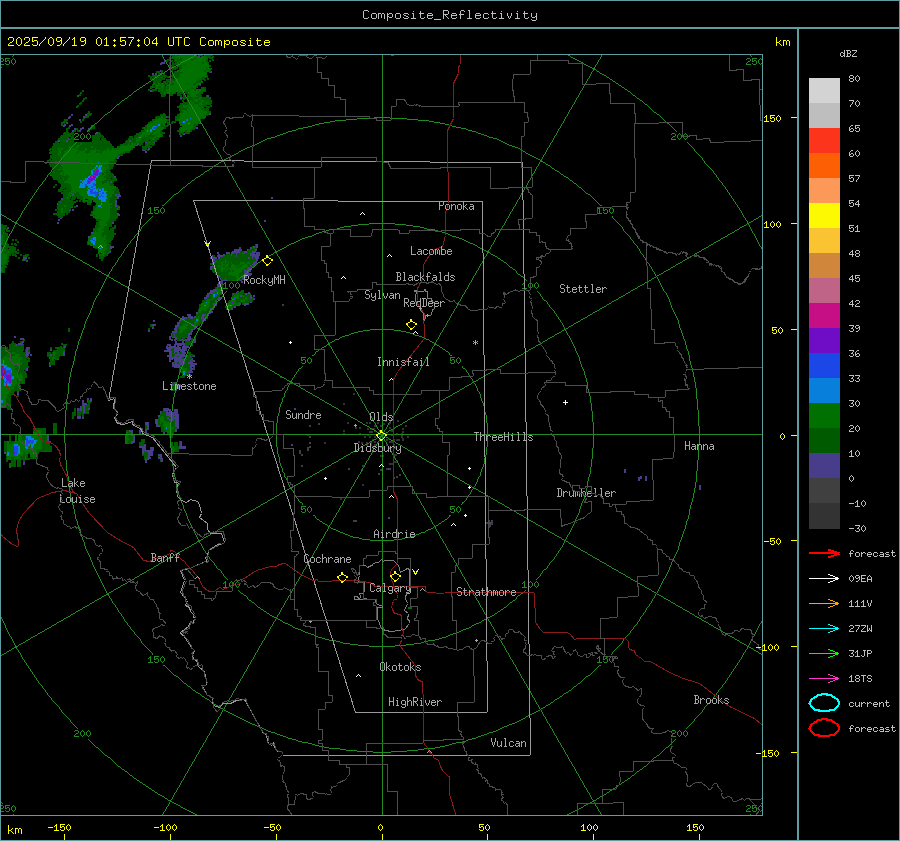Select the cyan 27ZW arrow icon
Screen dimensions: 900x841
[824, 628]
